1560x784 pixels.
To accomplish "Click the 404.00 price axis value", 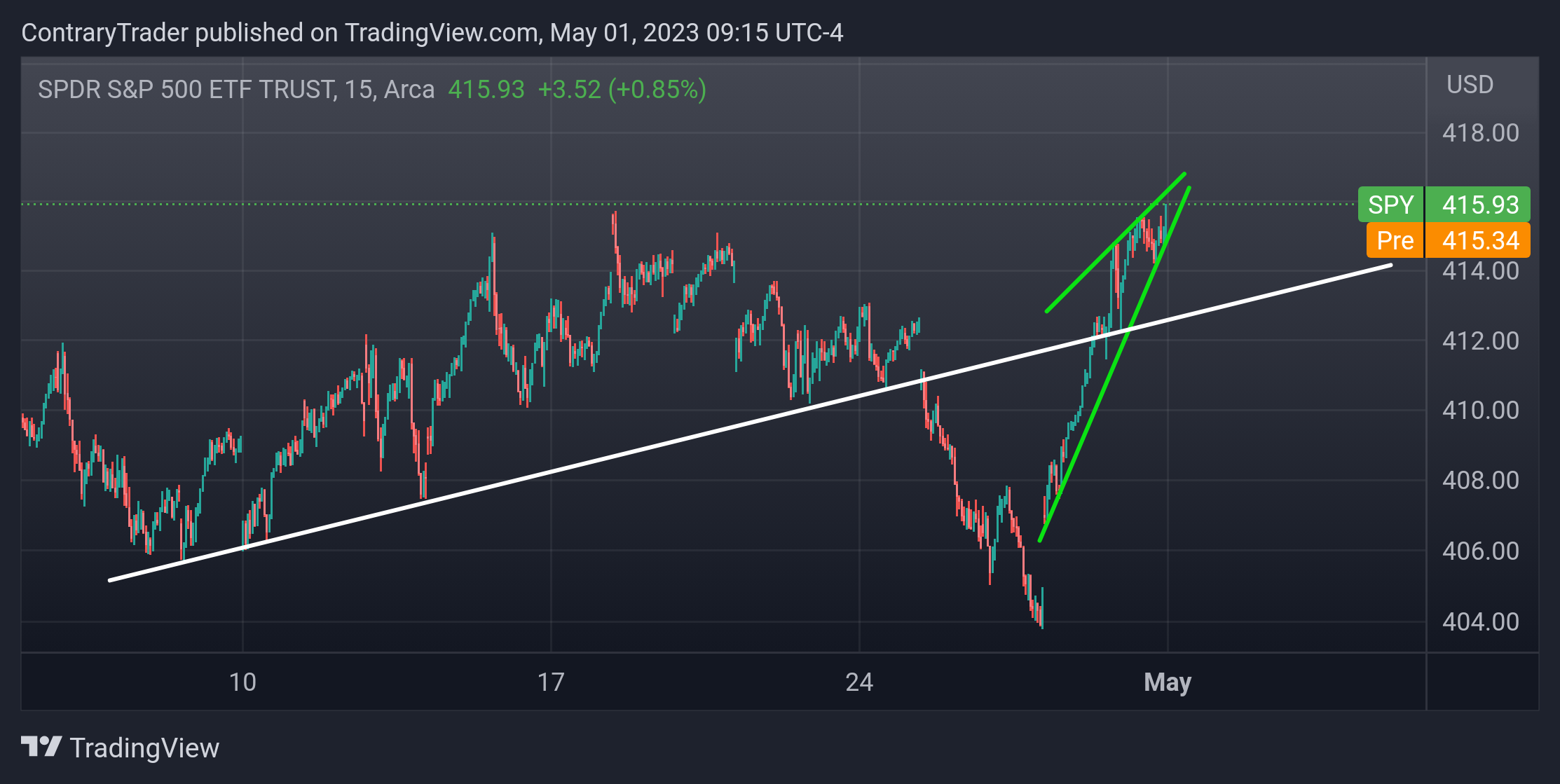I will click(x=1480, y=621).
